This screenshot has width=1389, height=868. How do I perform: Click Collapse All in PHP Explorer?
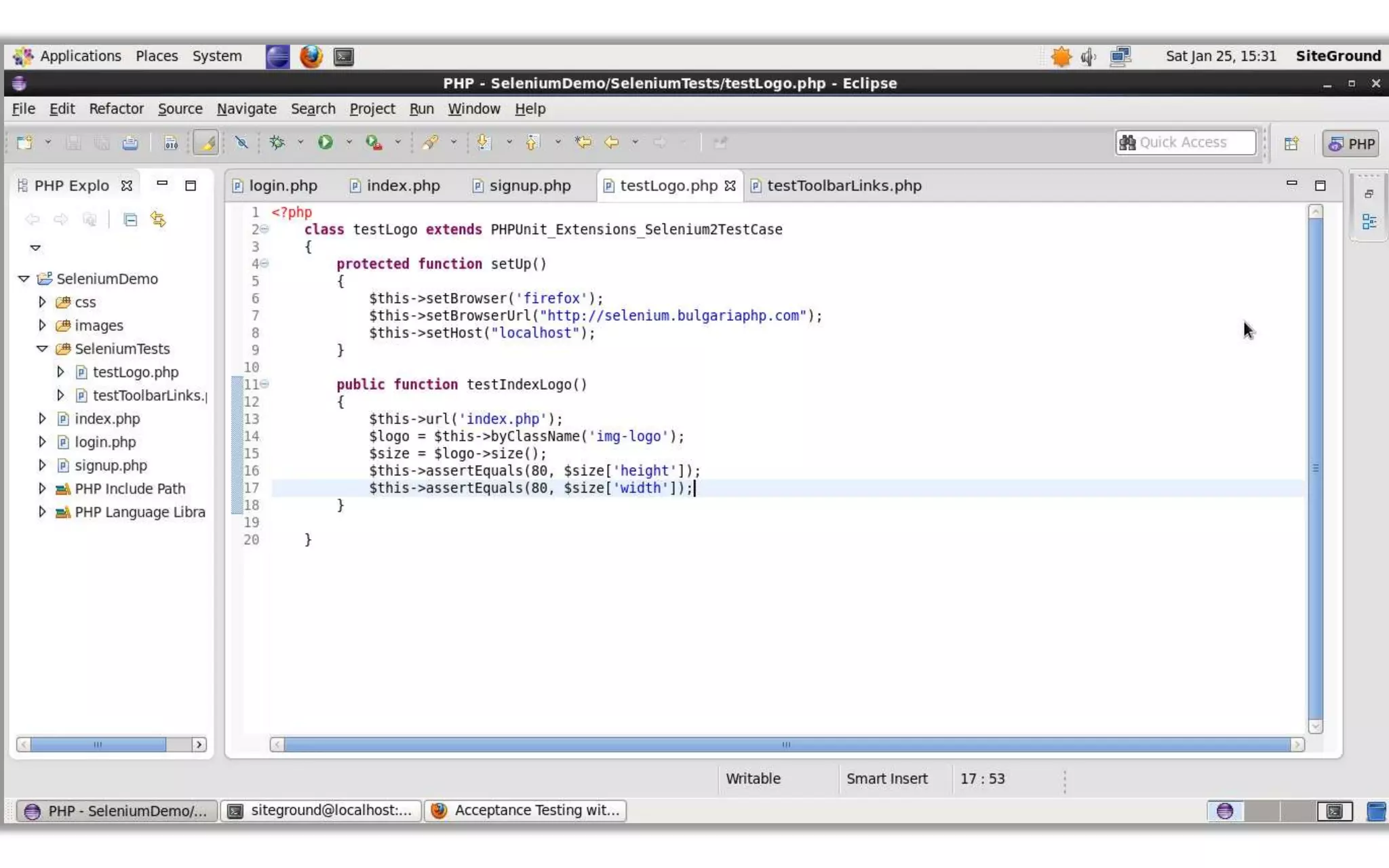pyautogui.click(x=130, y=220)
